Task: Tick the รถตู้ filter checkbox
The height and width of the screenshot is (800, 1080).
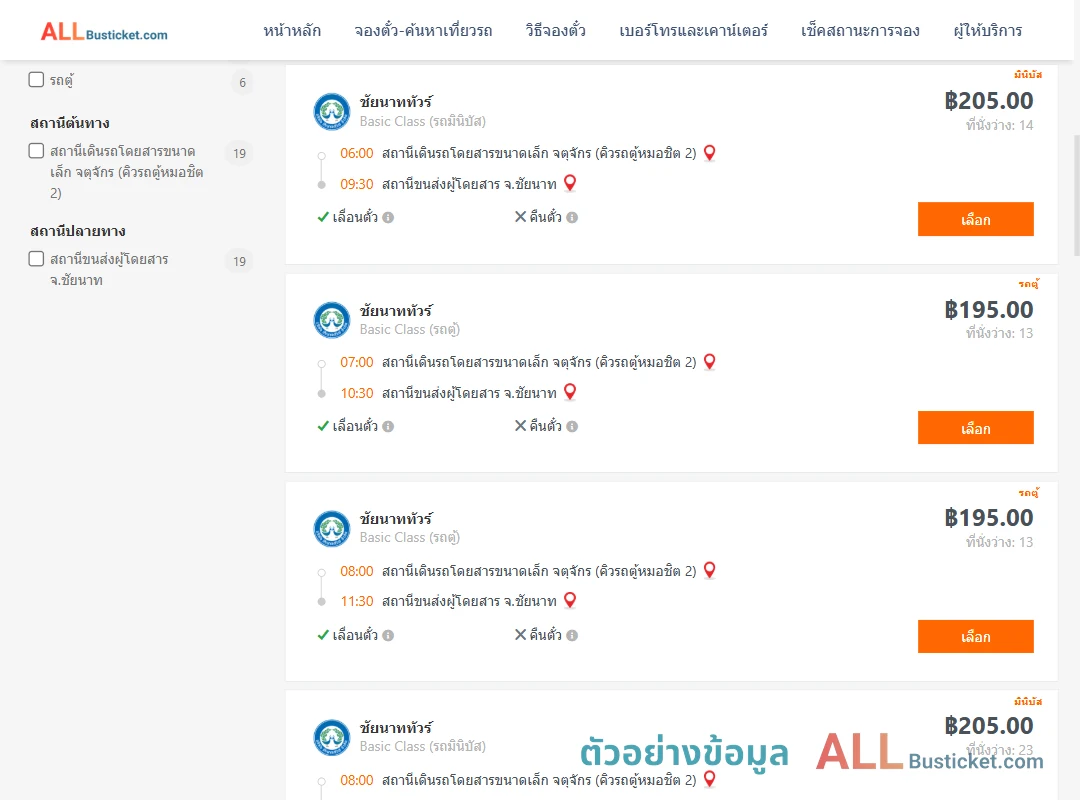Action: 37,79
